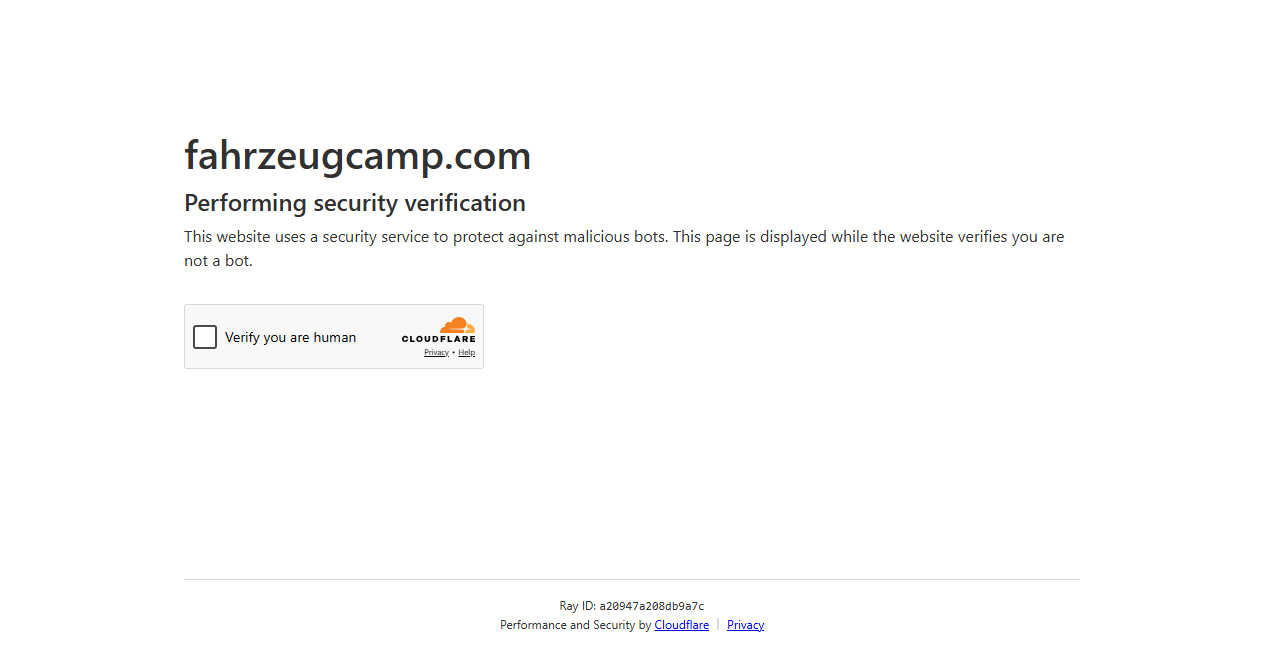1264x649 pixels.
Task: Follow the Cloudflare link in the footer
Action: 682,625
